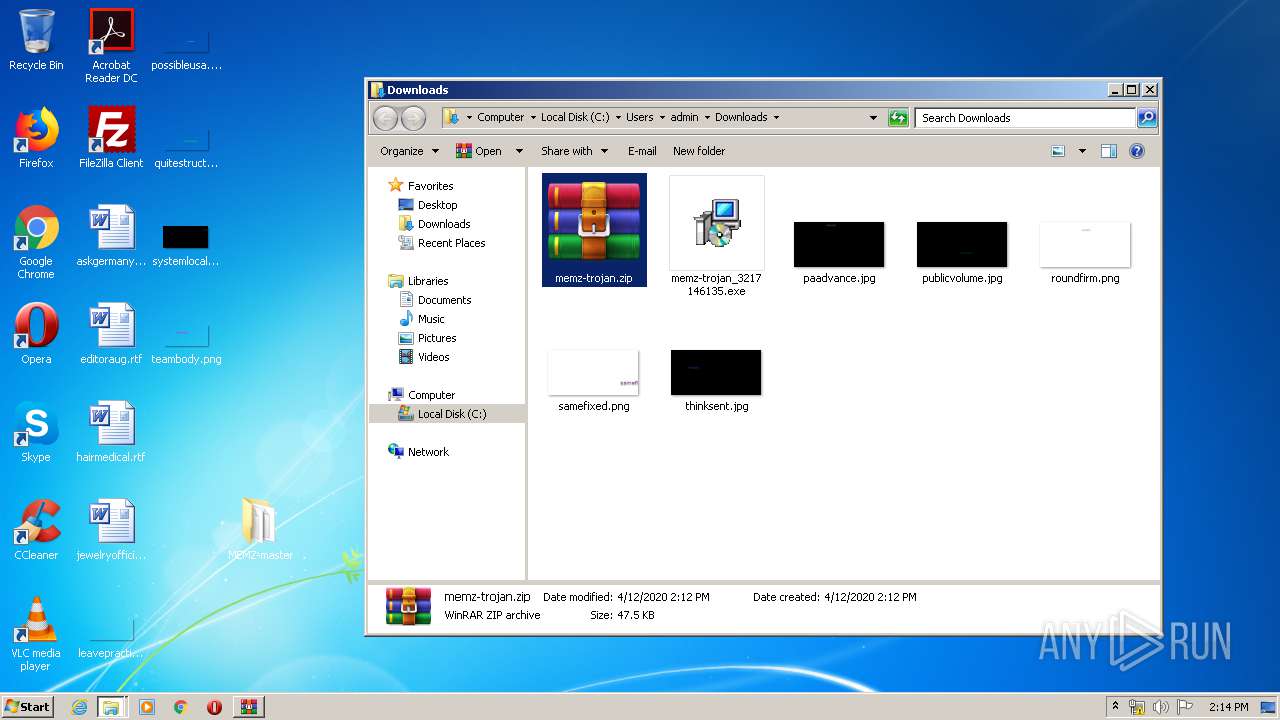Image resolution: width=1280 pixels, height=720 pixels.
Task: Select the Opera desktop shortcut
Action: (x=36, y=334)
